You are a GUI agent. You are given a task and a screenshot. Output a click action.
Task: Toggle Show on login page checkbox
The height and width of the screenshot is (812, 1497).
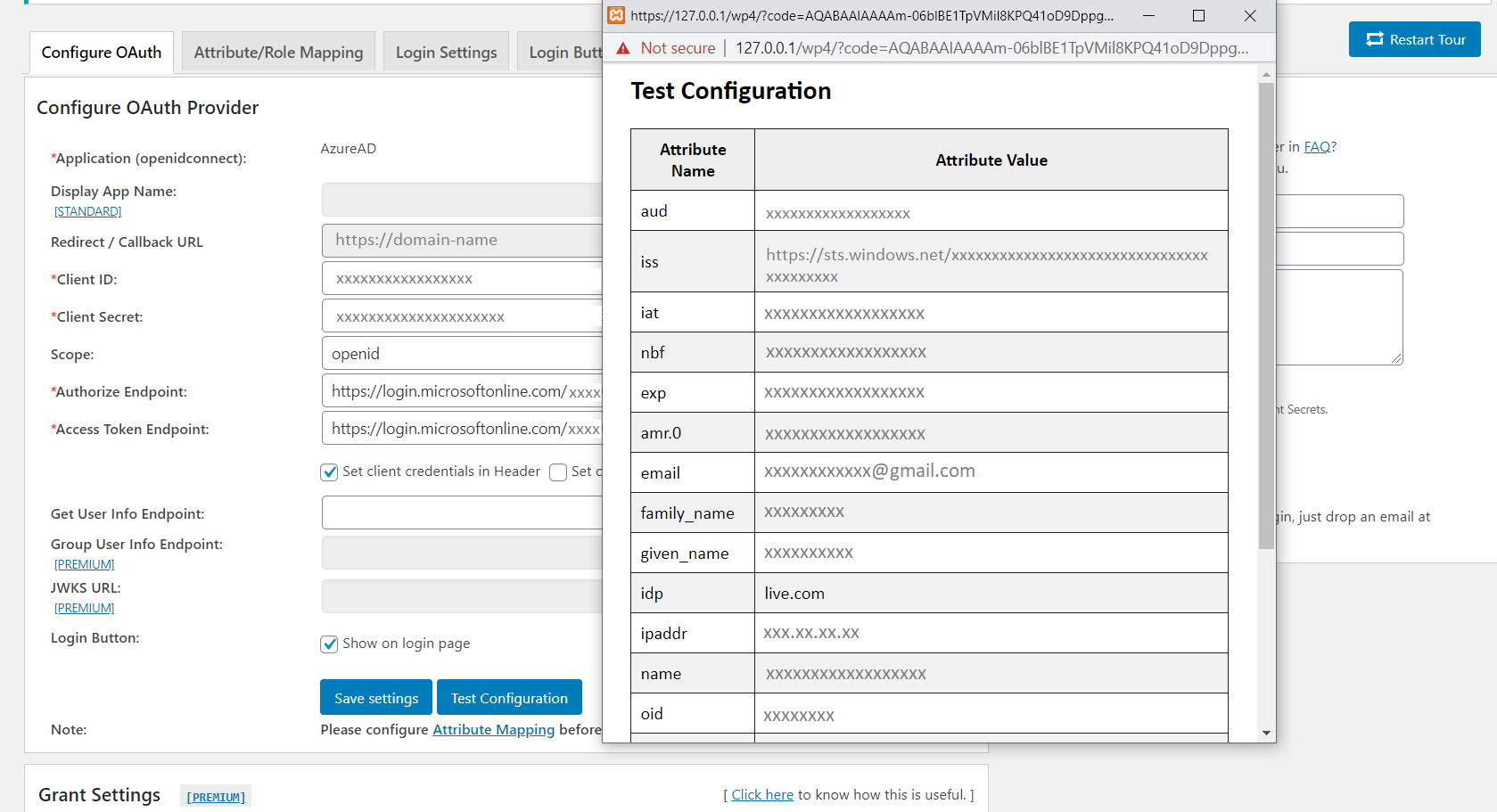click(x=329, y=644)
